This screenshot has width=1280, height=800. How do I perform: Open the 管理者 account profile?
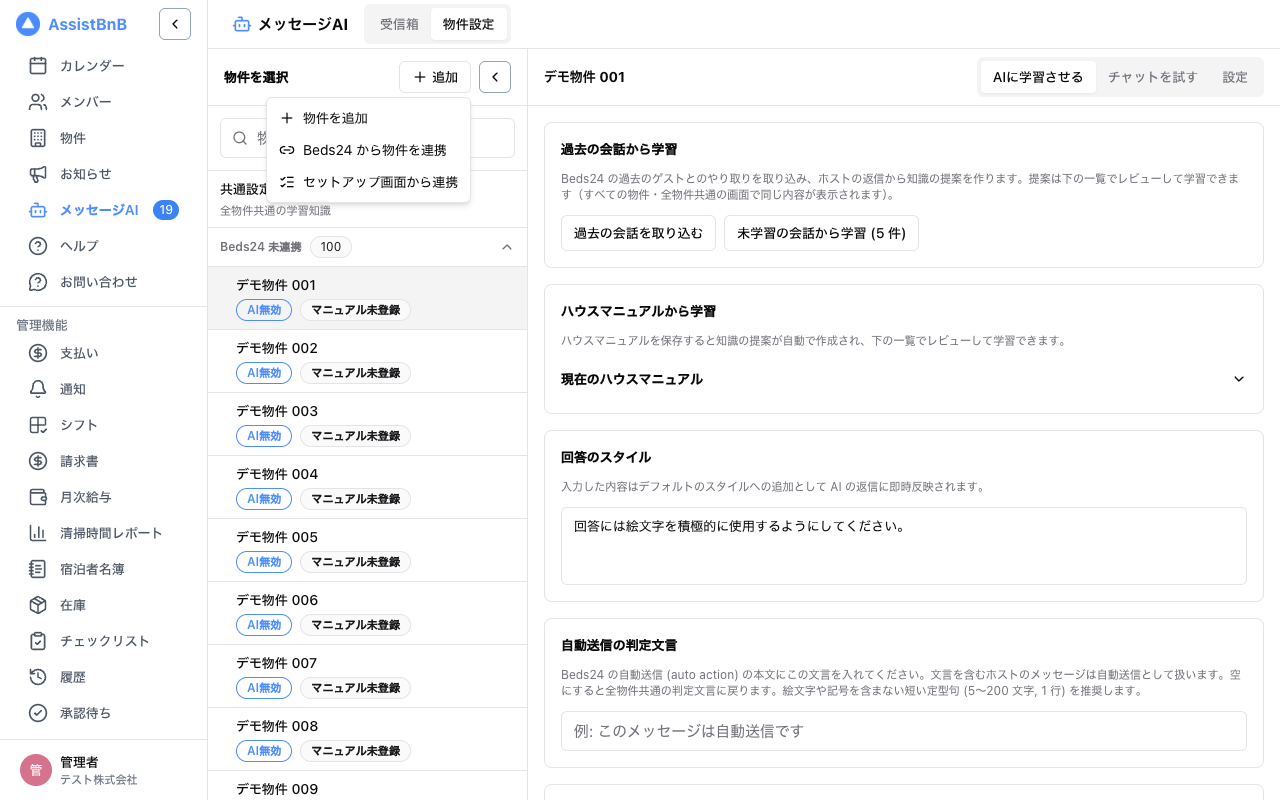tap(104, 770)
